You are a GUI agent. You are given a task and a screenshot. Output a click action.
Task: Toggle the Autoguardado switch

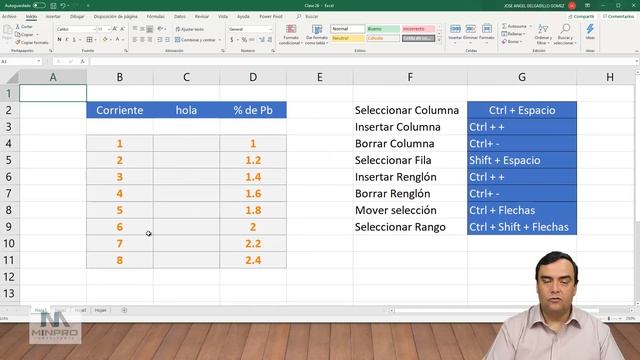pyautogui.click(x=39, y=5)
